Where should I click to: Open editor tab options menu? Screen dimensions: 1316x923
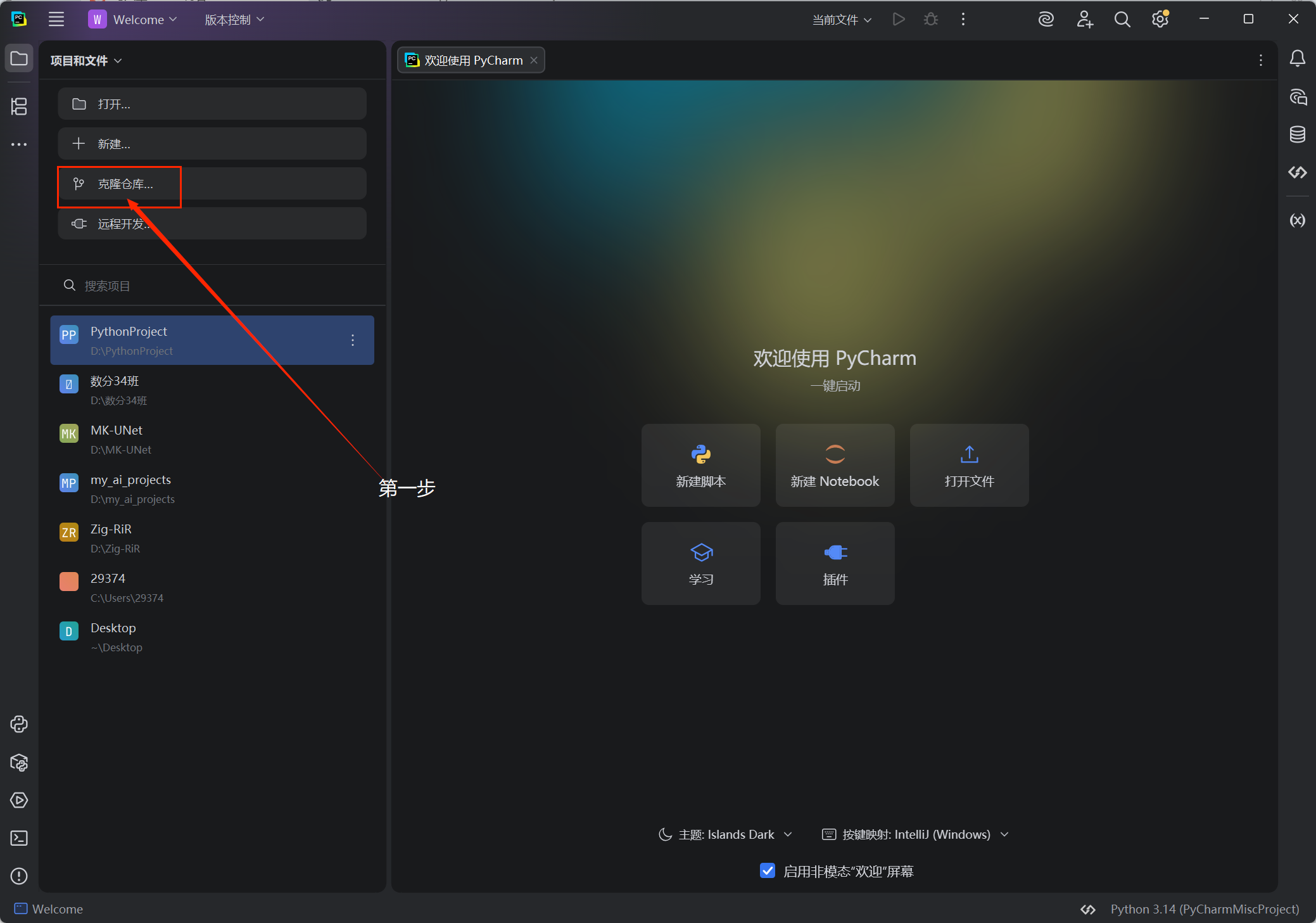point(1261,60)
